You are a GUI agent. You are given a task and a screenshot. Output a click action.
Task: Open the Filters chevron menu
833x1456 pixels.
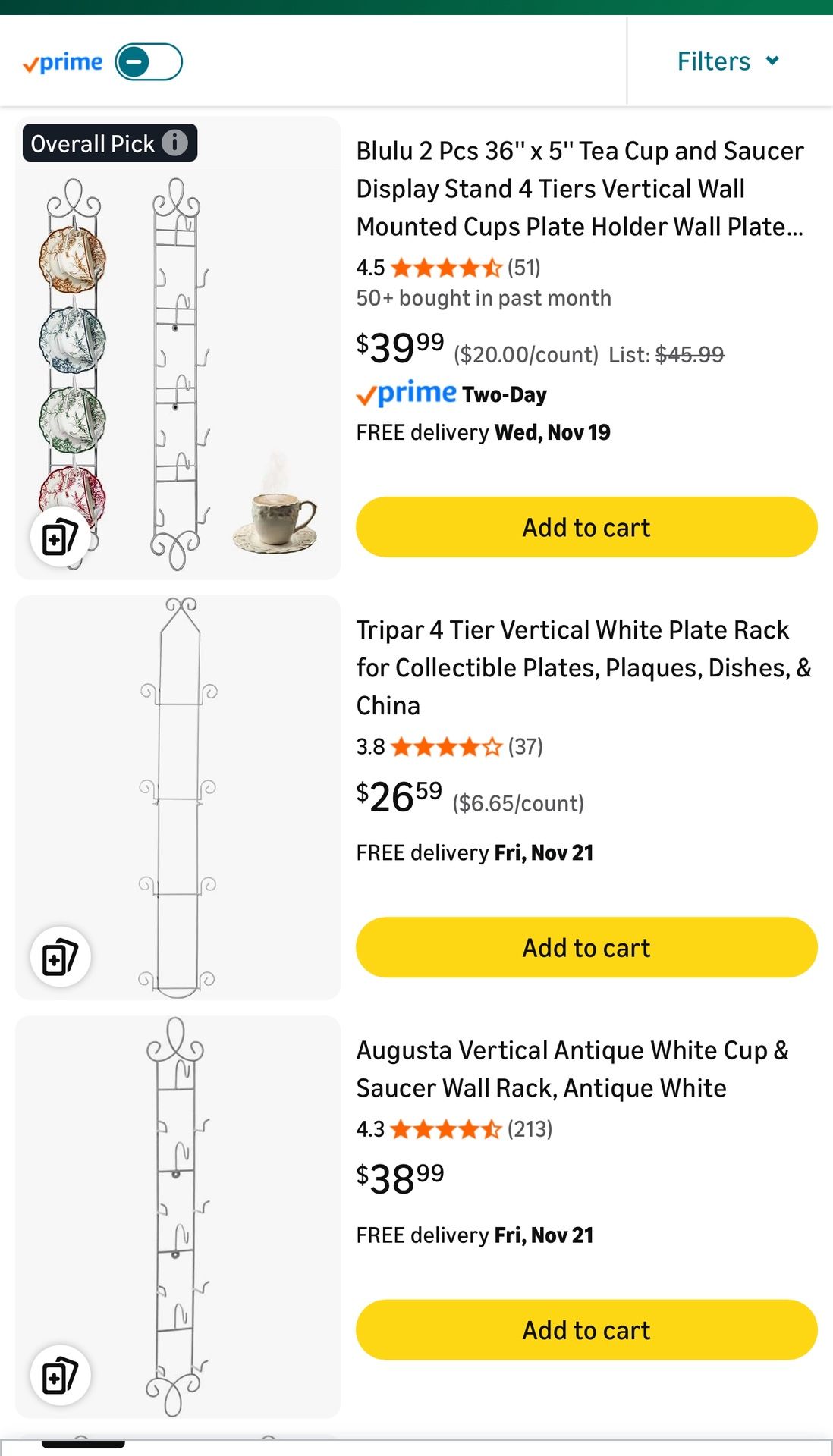pyautogui.click(x=772, y=61)
